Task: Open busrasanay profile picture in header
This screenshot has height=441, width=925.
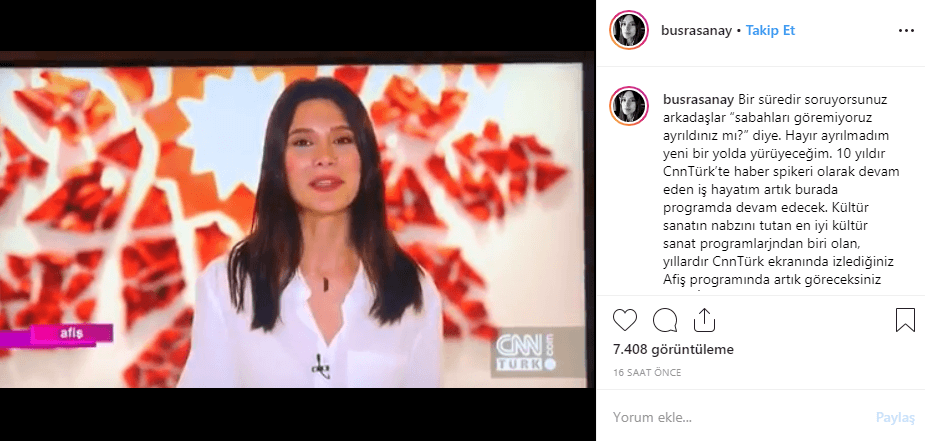Action: pyautogui.click(x=629, y=30)
